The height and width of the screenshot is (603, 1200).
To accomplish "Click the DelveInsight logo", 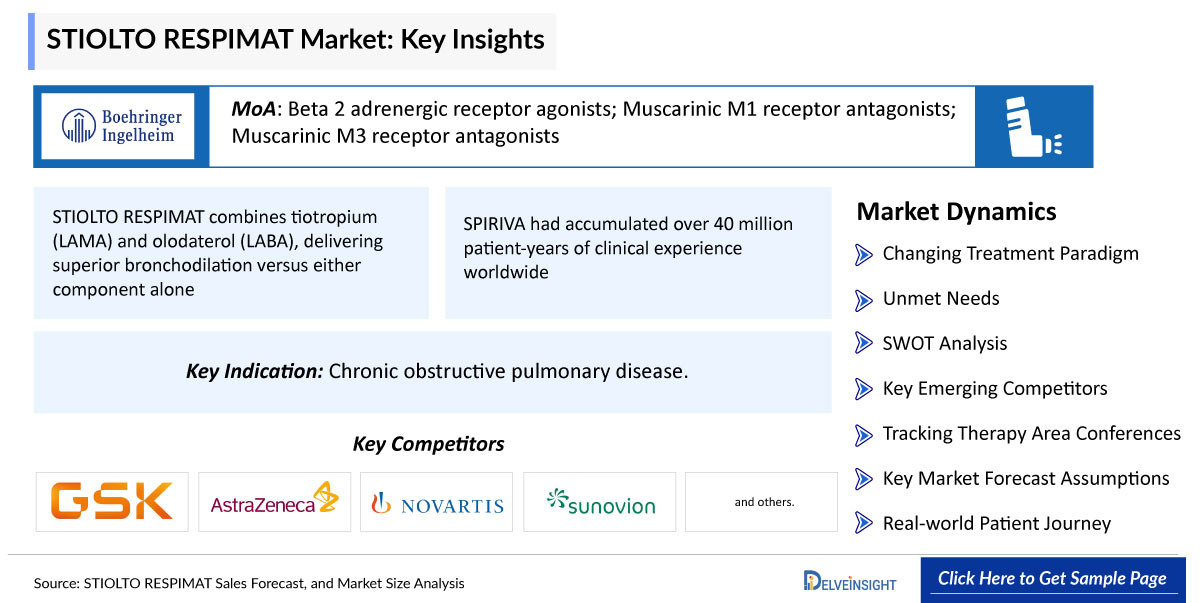I will tap(850, 581).
